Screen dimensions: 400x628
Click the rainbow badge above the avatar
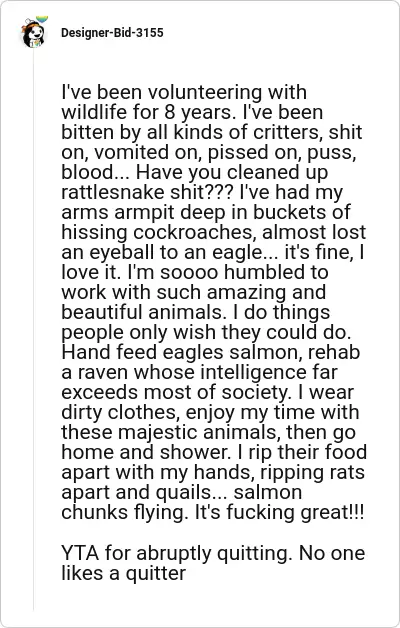click(42, 19)
